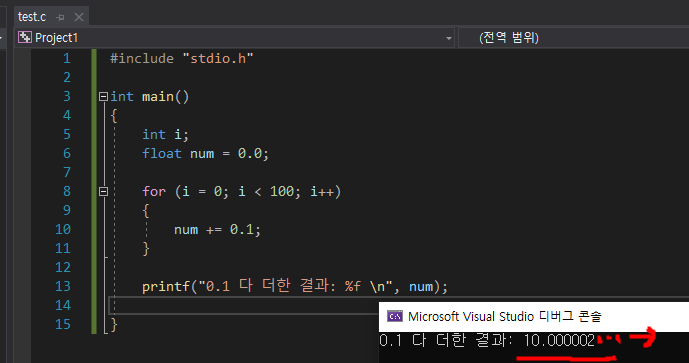Click the #include "stdio.h" line

(181, 58)
